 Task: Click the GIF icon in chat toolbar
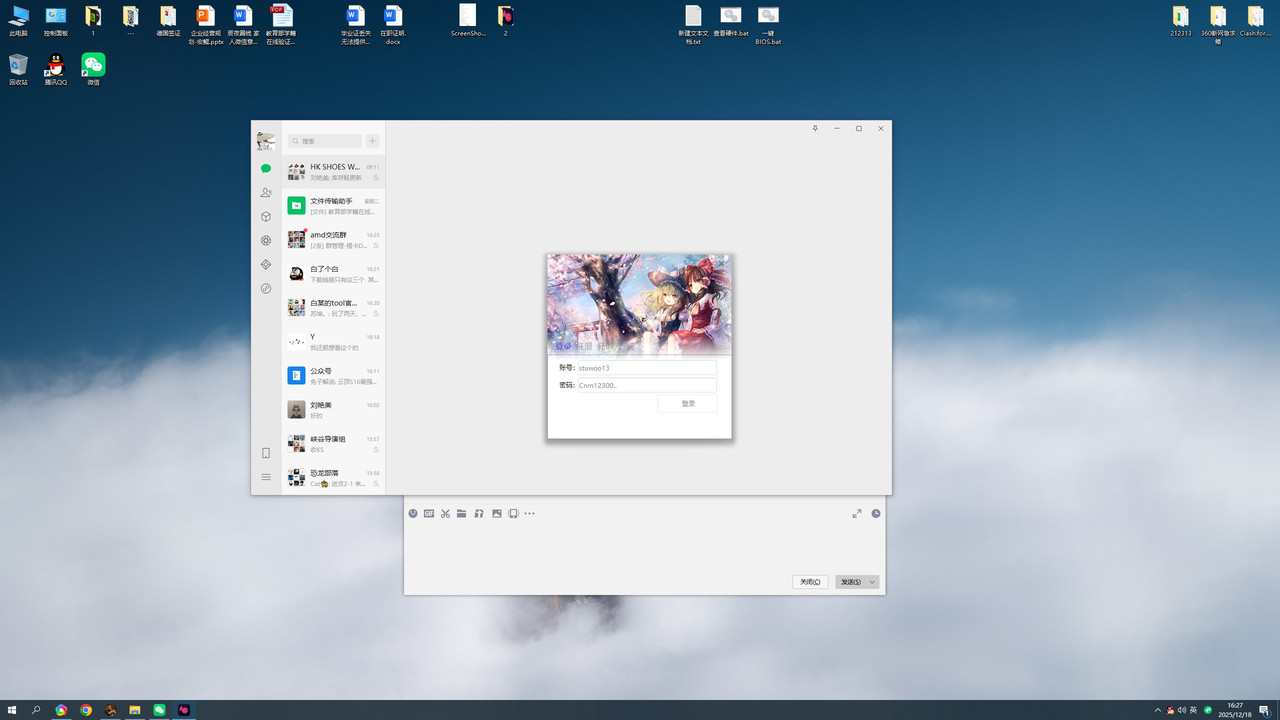[x=429, y=514]
